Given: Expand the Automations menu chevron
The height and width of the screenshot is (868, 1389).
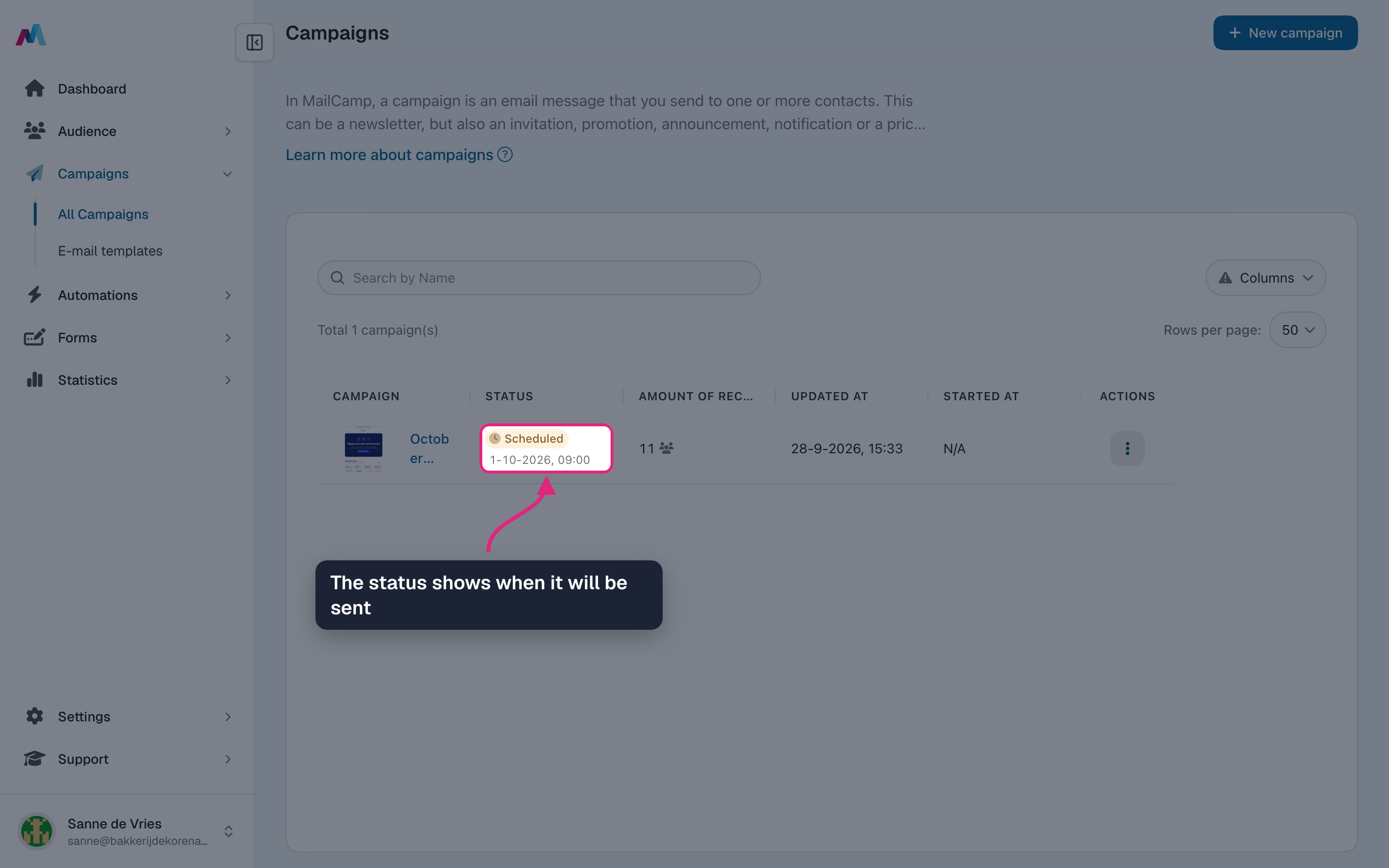Looking at the screenshot, I should click(228, 295).
